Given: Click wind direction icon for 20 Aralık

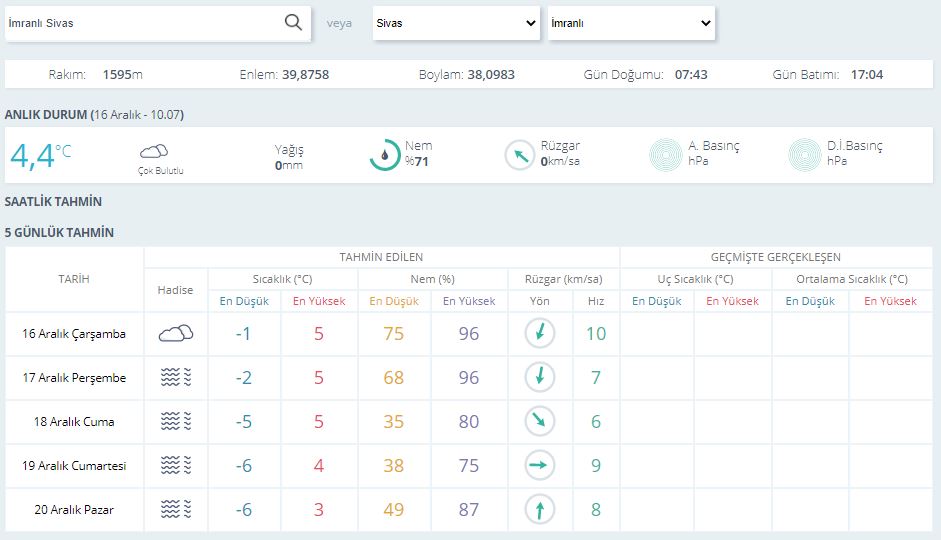Looking at the screenshot, I should pyautogui.click(x=540, y=509).
